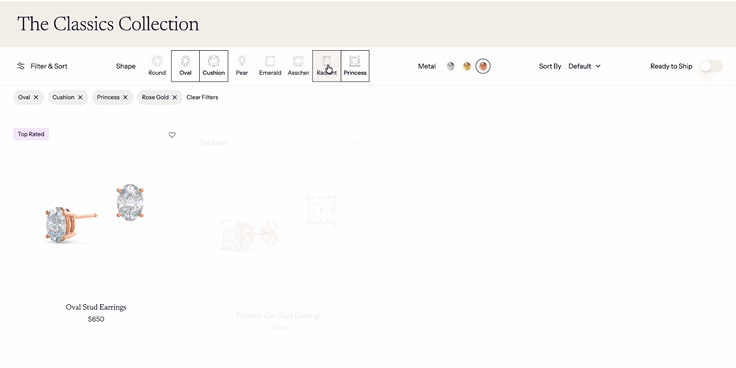Click the Filter & Sort sliders icon
The image size is (736, 368).
tap(21, 66)
